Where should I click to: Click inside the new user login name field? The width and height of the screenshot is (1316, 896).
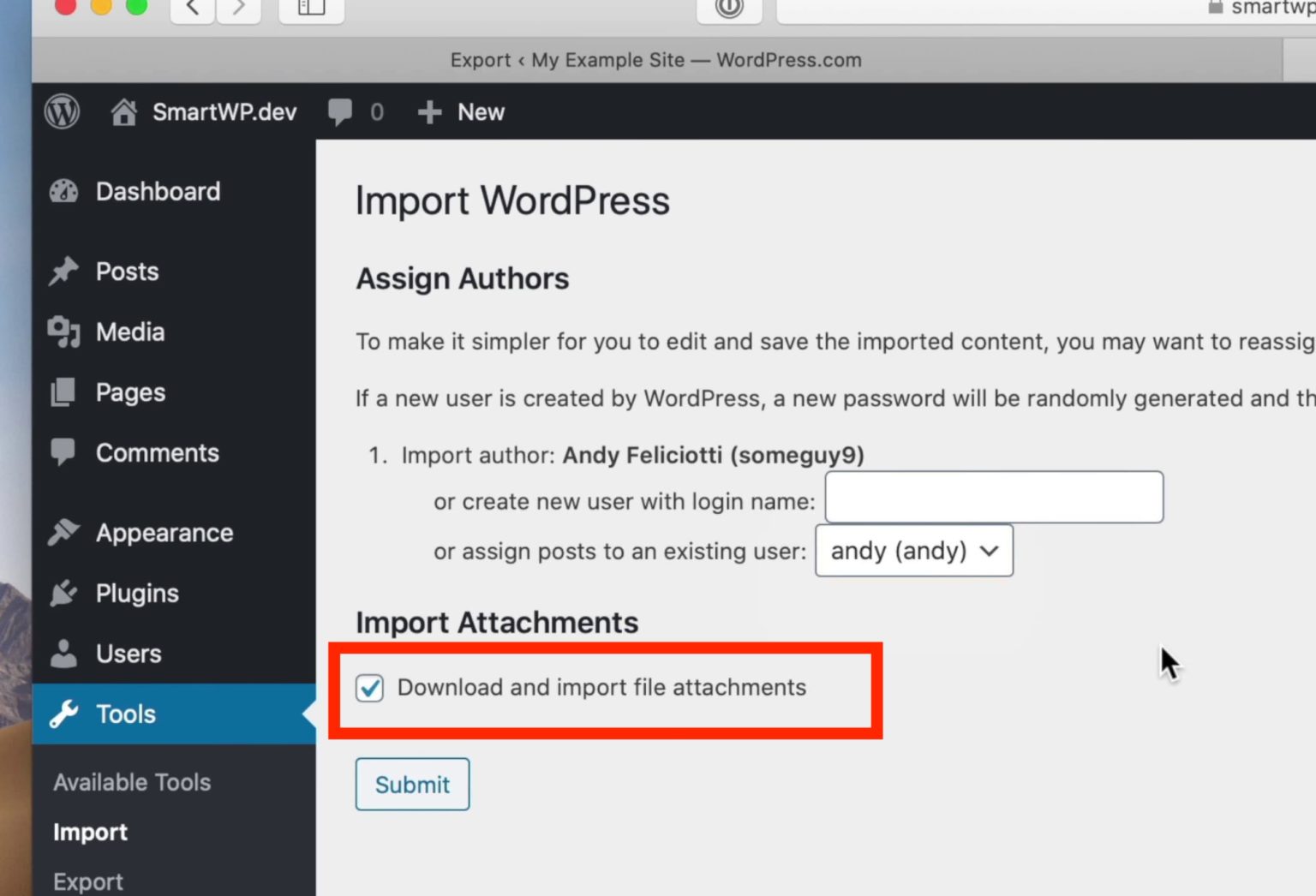993,497
